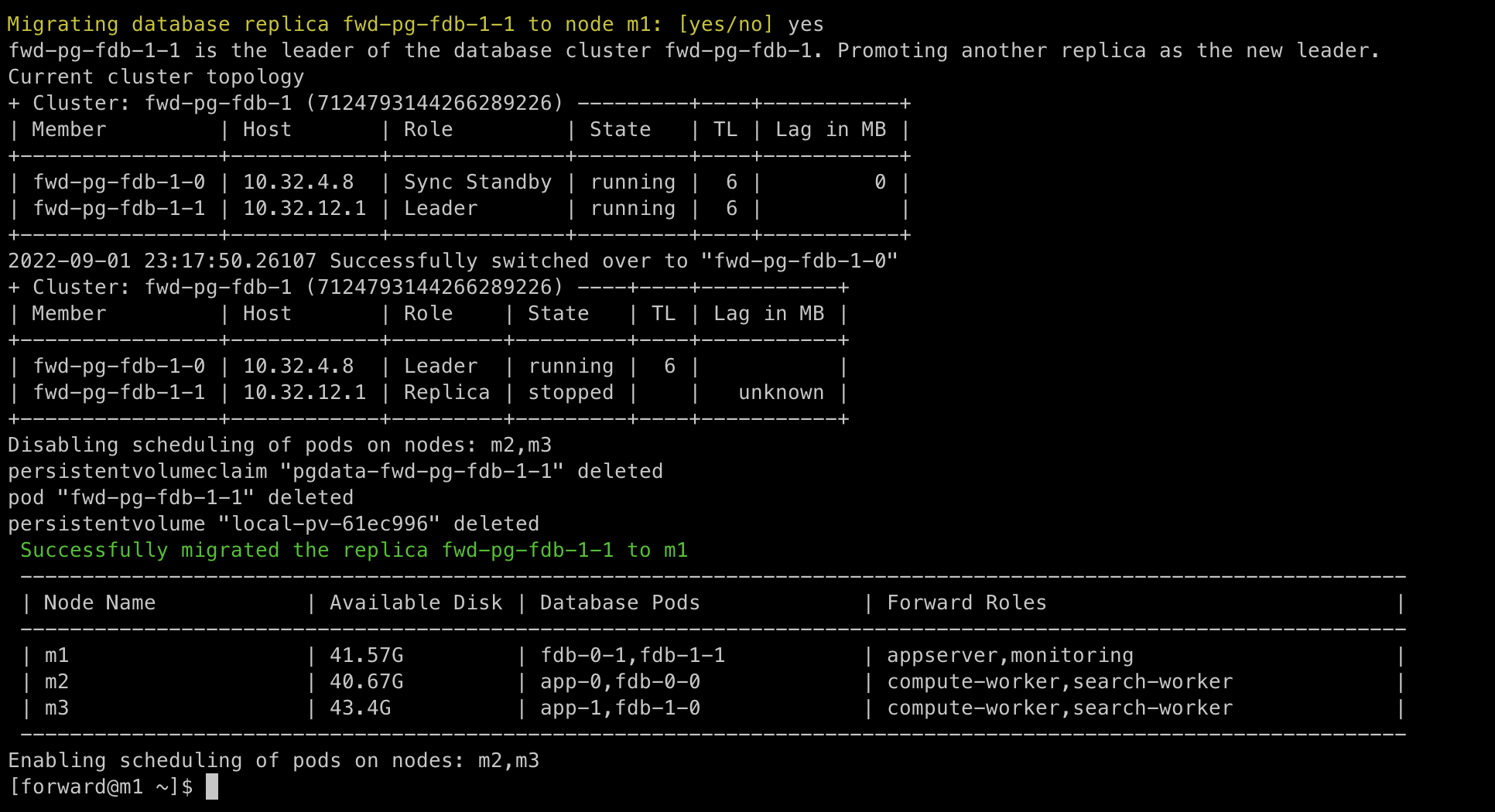The height and width of the screenshot is (812, 1495).
Task: Click the "Database Pods" column header
Action: click(620, 602)
